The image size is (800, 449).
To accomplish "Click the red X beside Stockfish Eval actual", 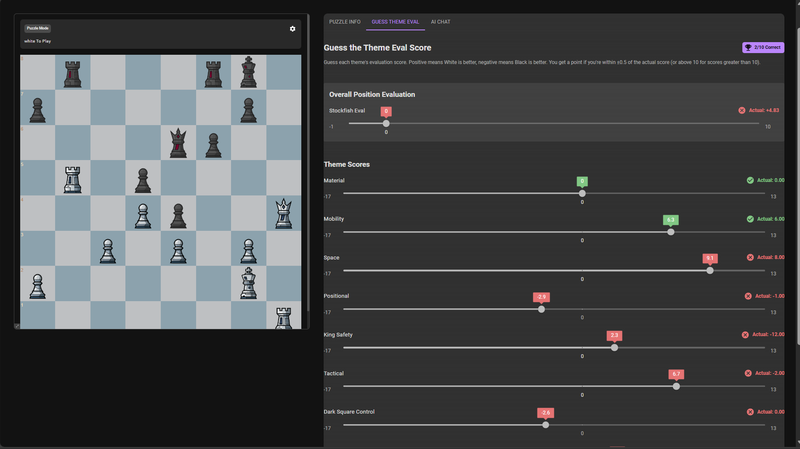I will pos(742,111).
